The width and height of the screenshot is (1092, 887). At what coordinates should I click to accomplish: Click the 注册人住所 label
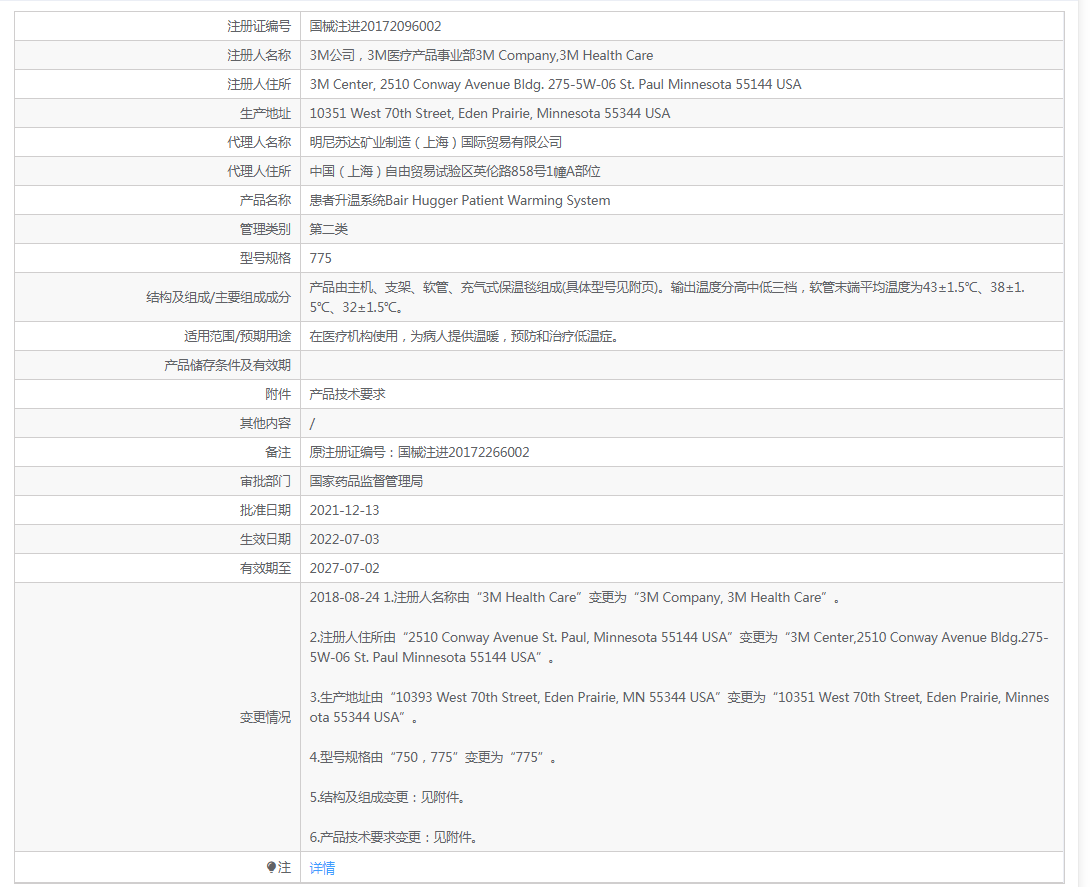coord(258,84)
